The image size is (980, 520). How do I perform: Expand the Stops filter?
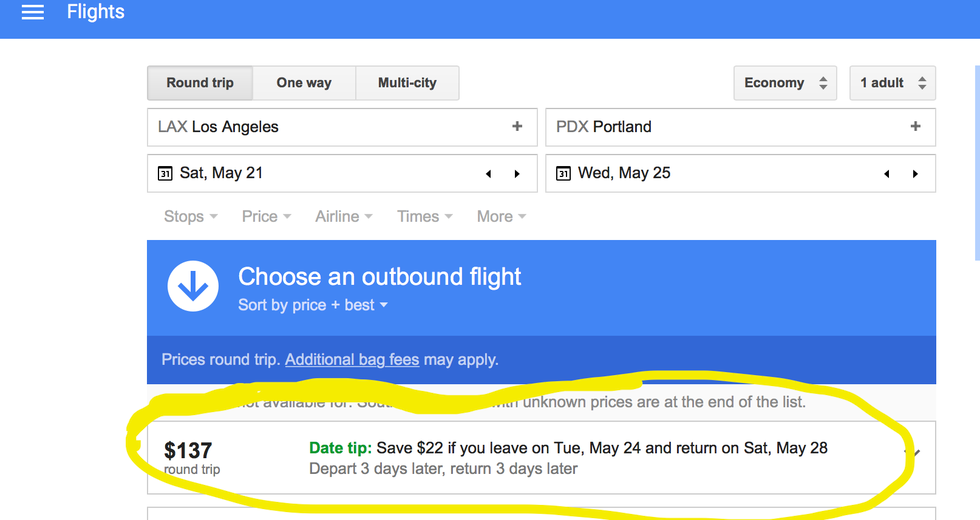[x=190, y=216]
